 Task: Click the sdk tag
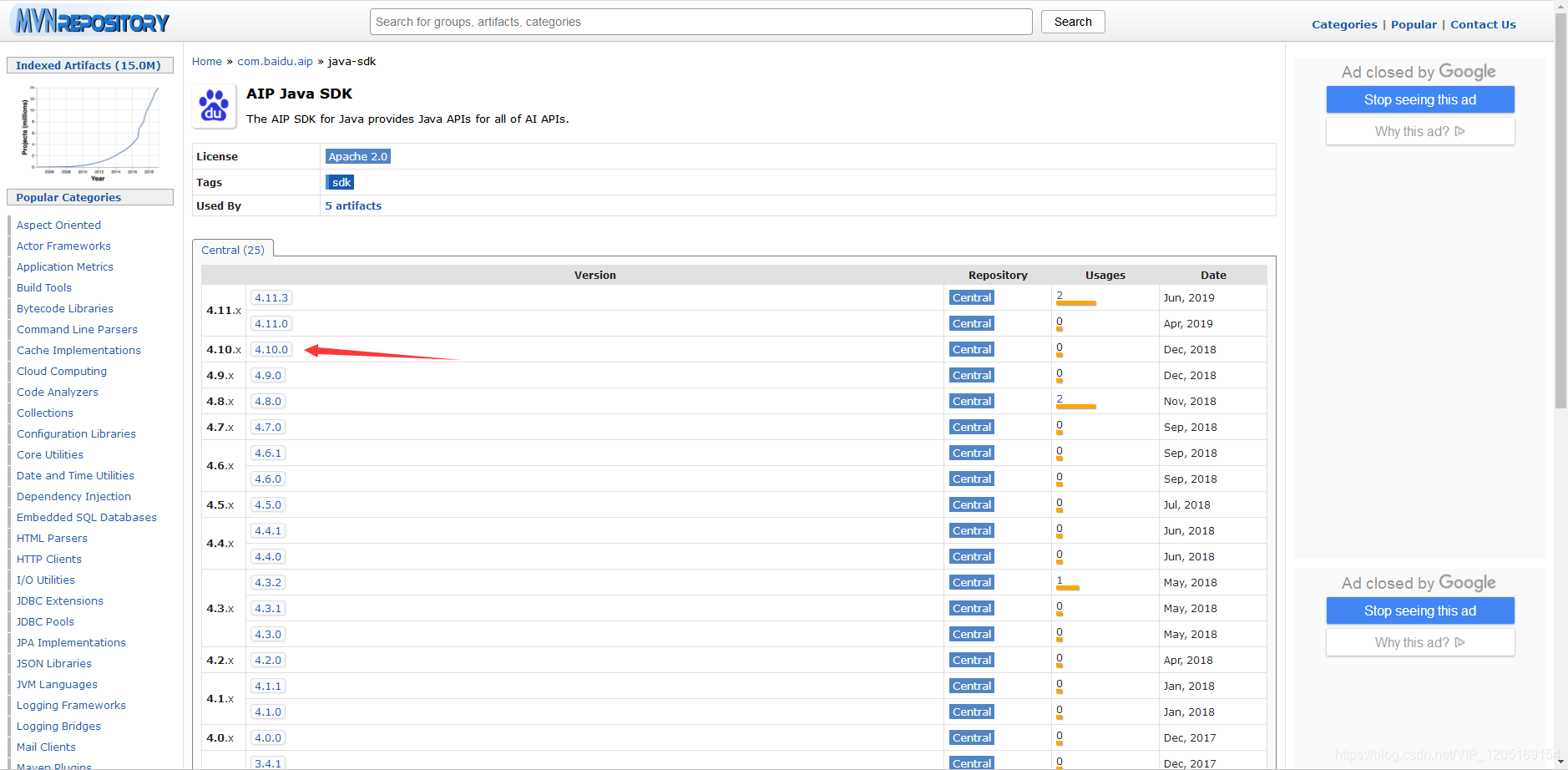click(x=341, y=182)
